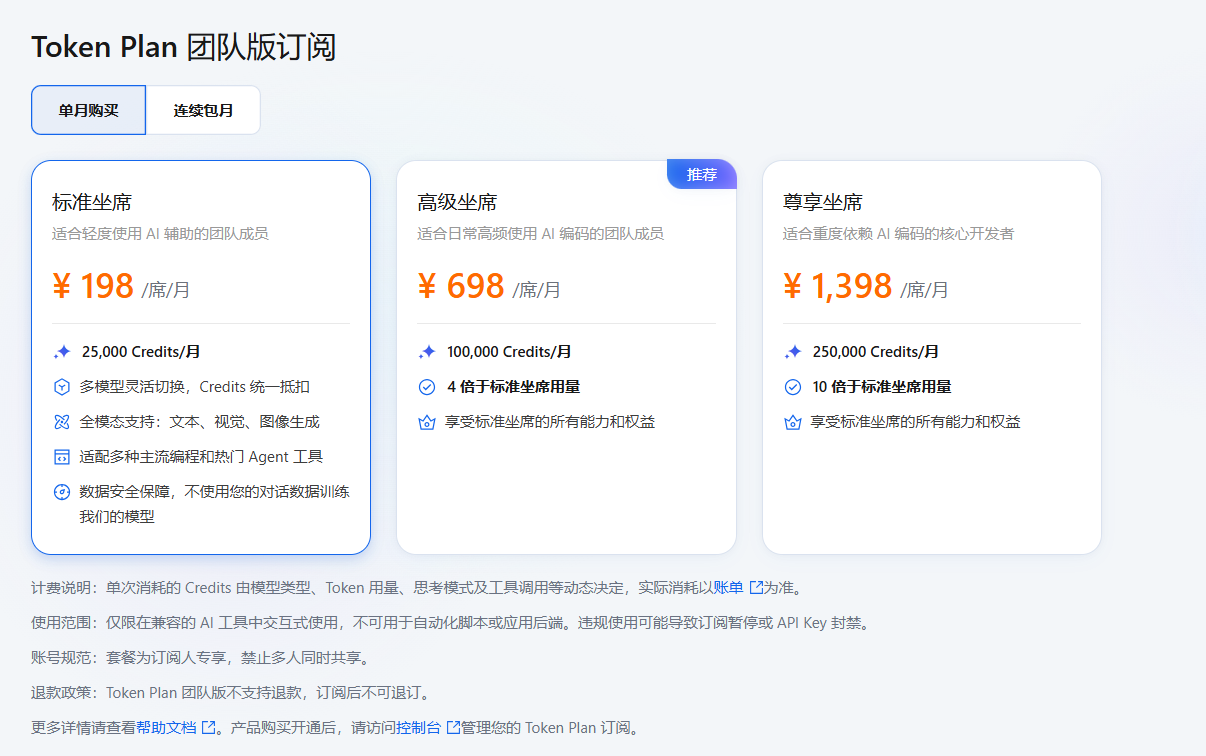Click the crown icon in the 尊享坐席 card

(793, 422)
